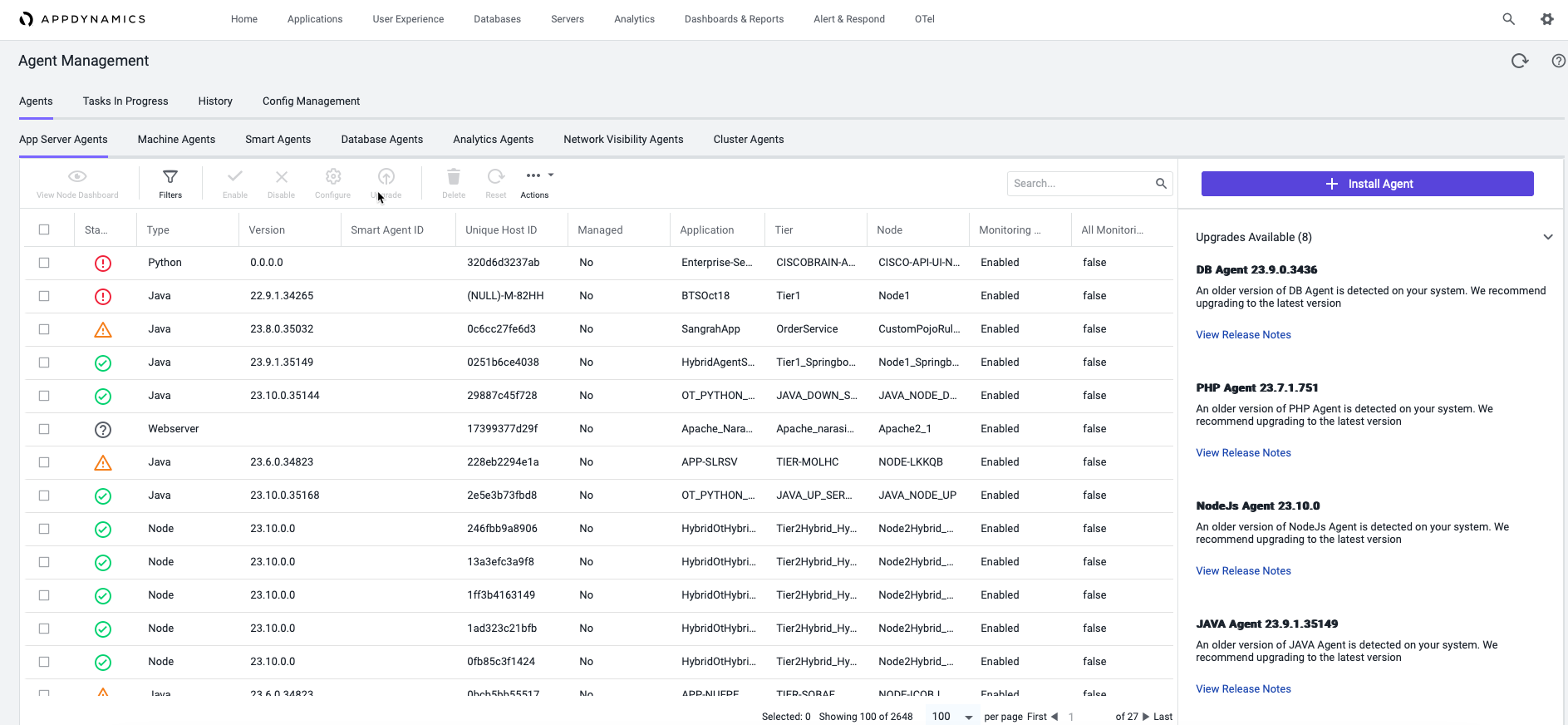
Task: Click the Reset toolbar icon
Action: 496,176
